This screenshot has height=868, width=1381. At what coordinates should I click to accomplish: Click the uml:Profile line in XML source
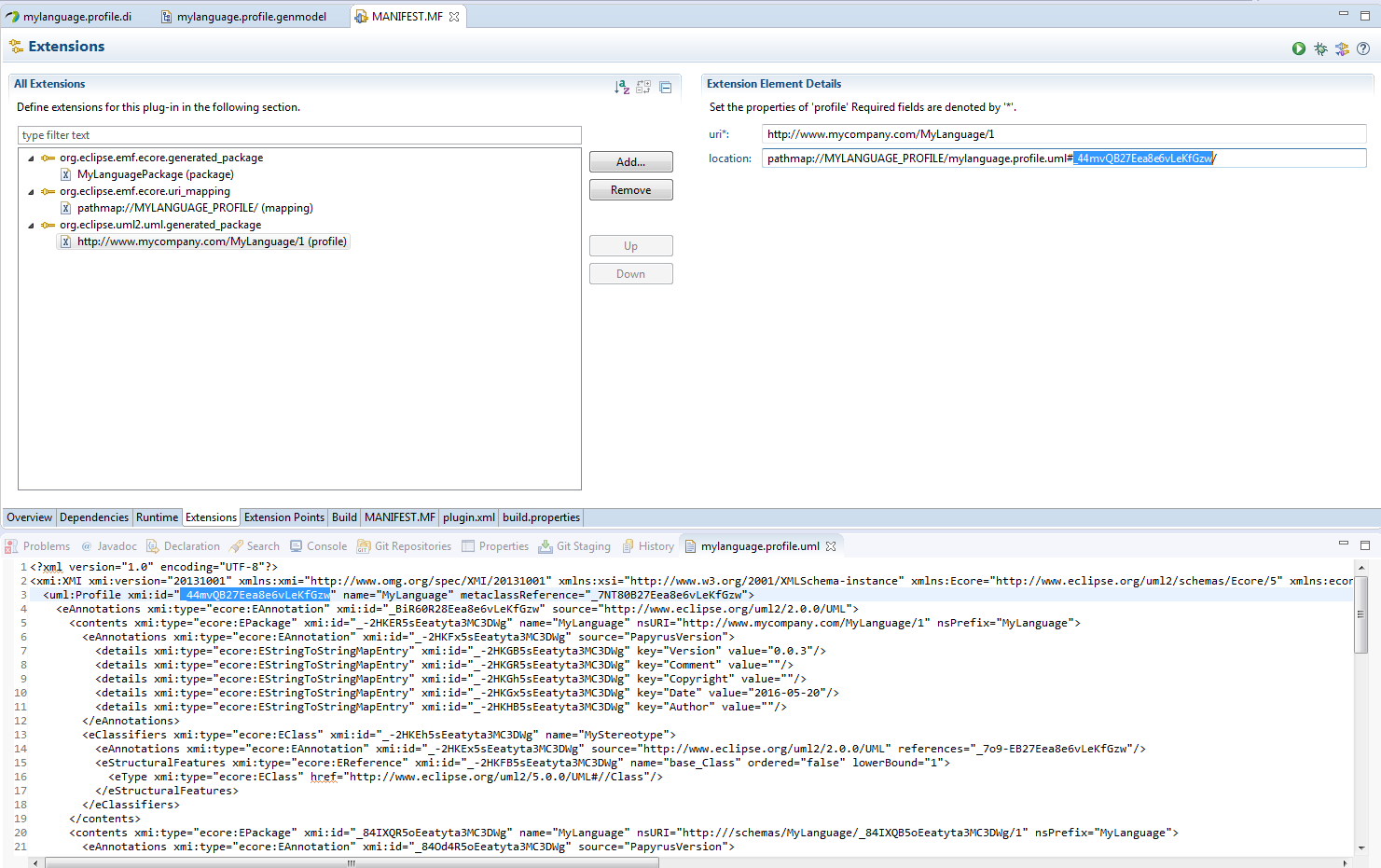(398, 595)
